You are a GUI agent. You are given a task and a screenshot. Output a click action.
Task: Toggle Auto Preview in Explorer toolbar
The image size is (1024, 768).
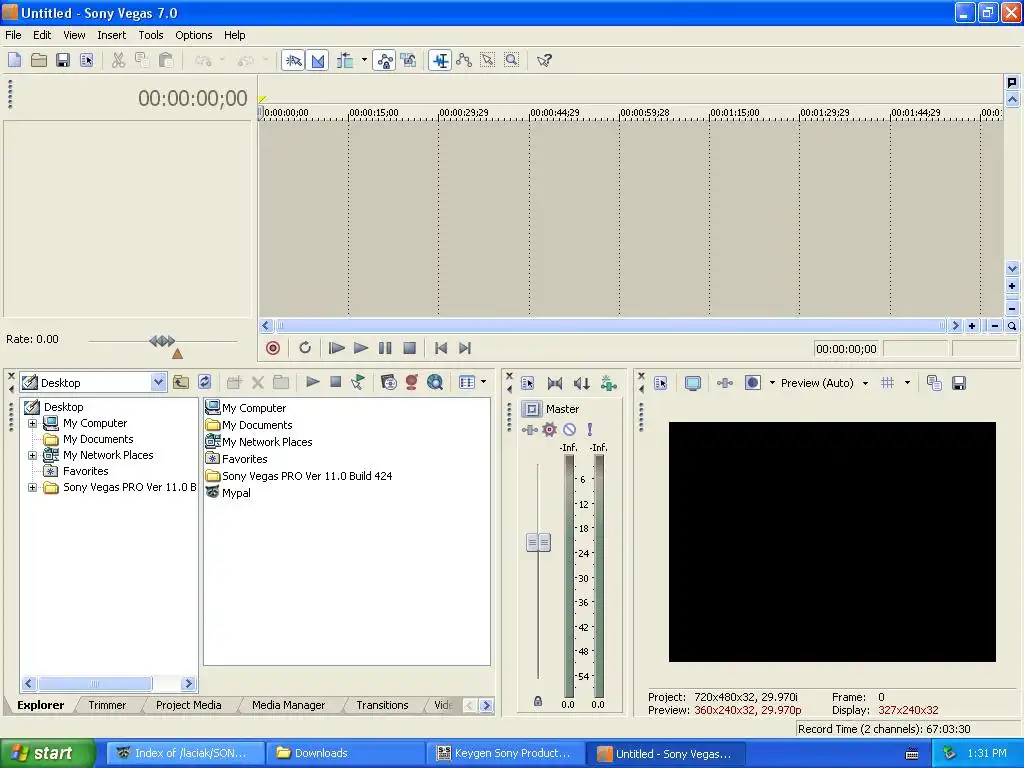(x=357, y=383)
